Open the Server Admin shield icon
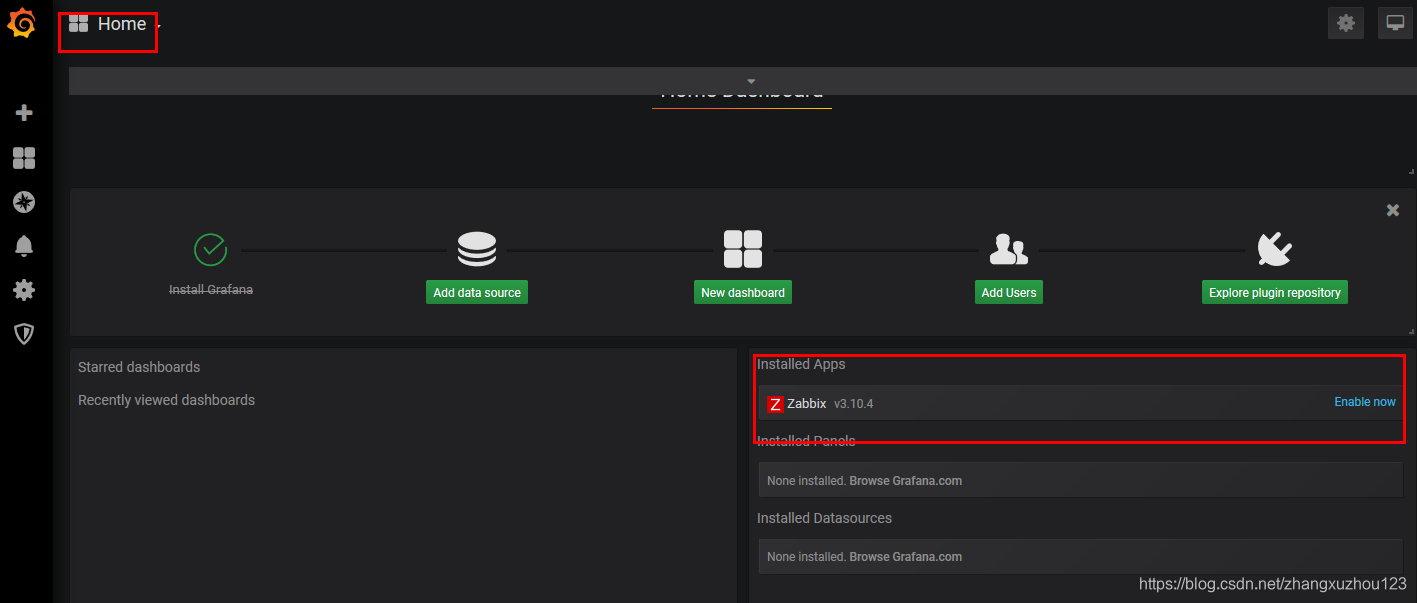Viewport: 1417px width, 603px height. (24, 334)
